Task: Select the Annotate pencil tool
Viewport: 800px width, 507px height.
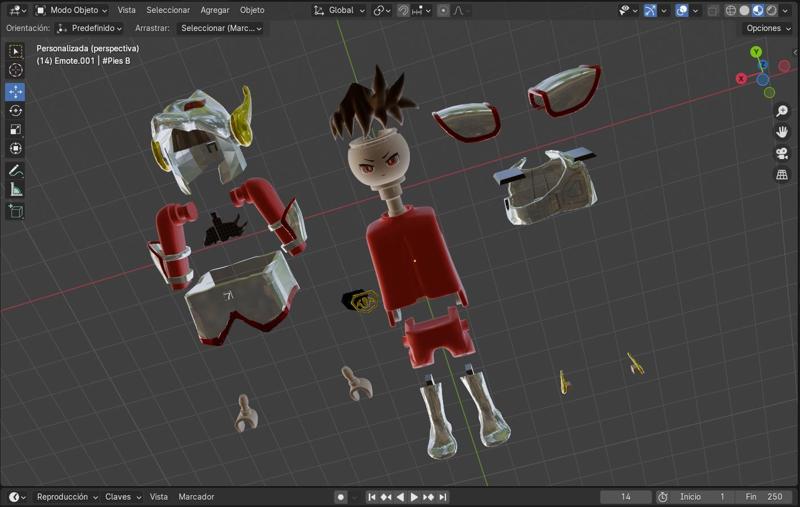Action: [x=15, y=171]
